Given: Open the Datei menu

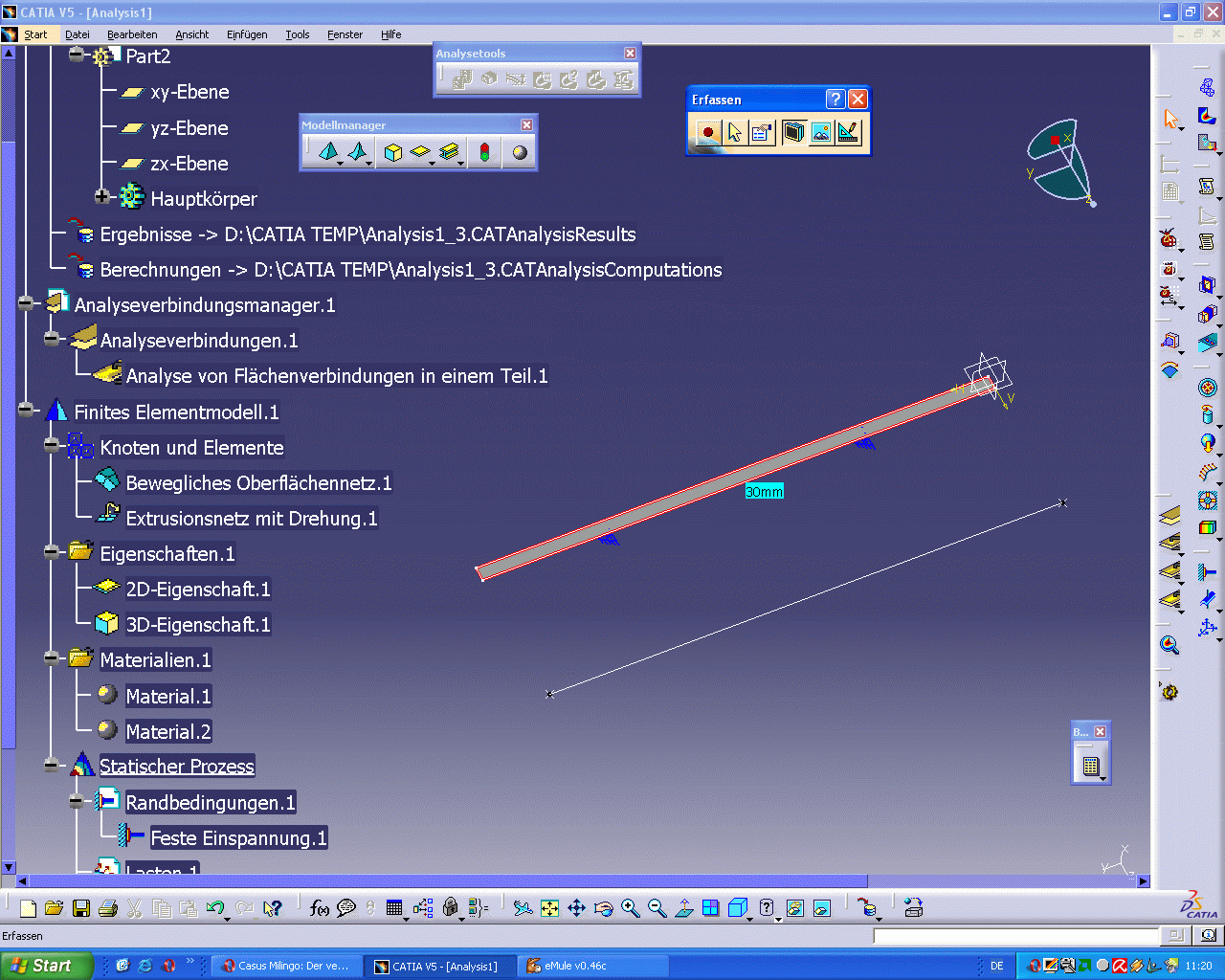Looking at the screenshot, I should tap(78, 34).
